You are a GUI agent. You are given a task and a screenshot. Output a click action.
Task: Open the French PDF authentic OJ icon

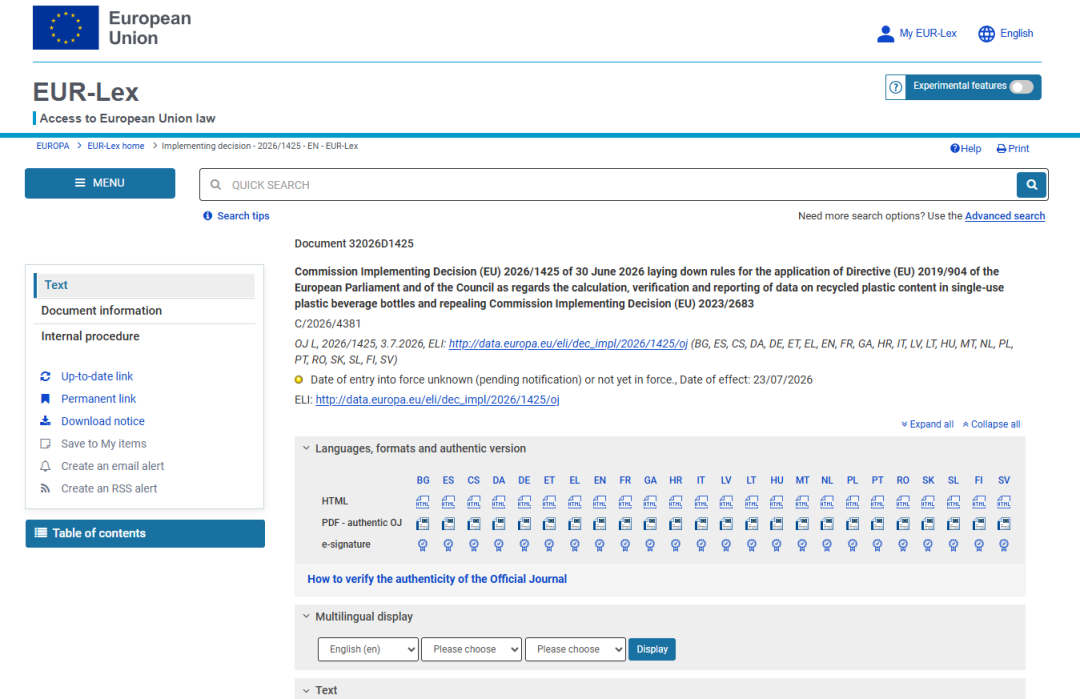pyautogui.click(x=625, y=524)
